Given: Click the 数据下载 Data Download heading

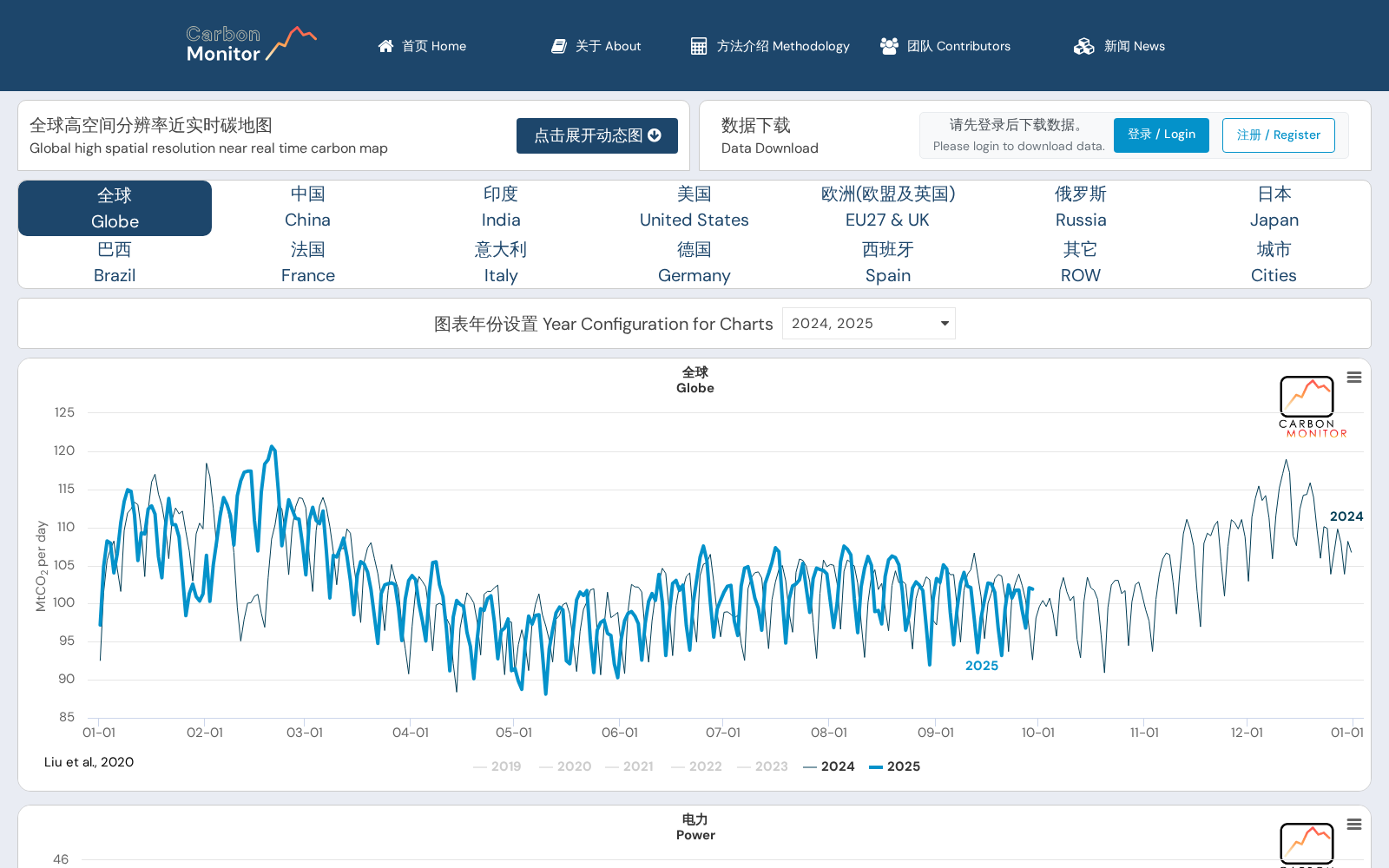Looking at the screenshot, I should click(770, 135).
